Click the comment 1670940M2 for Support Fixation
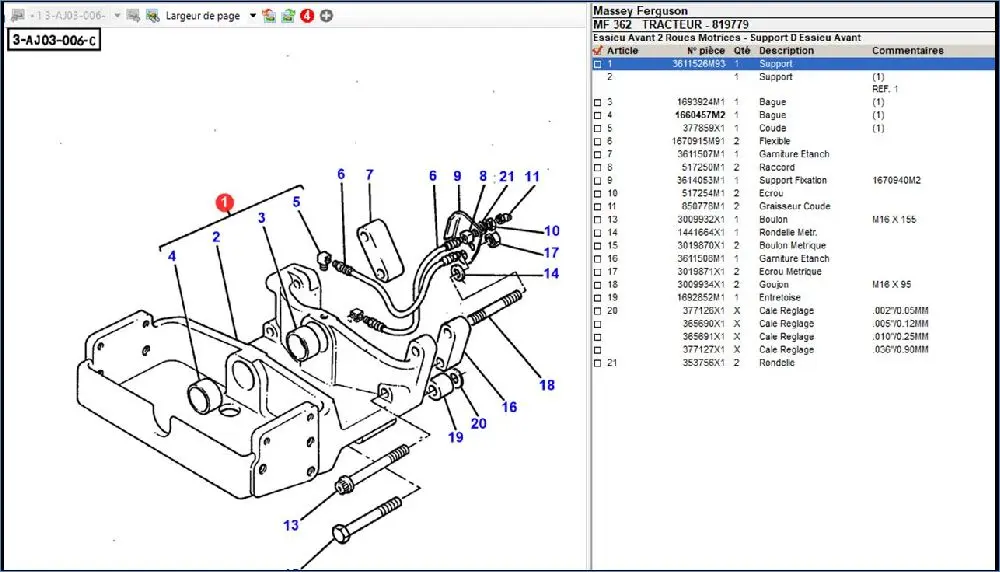Image resolution: width=1000 pixels, height=572 pixels. (896, 180)
